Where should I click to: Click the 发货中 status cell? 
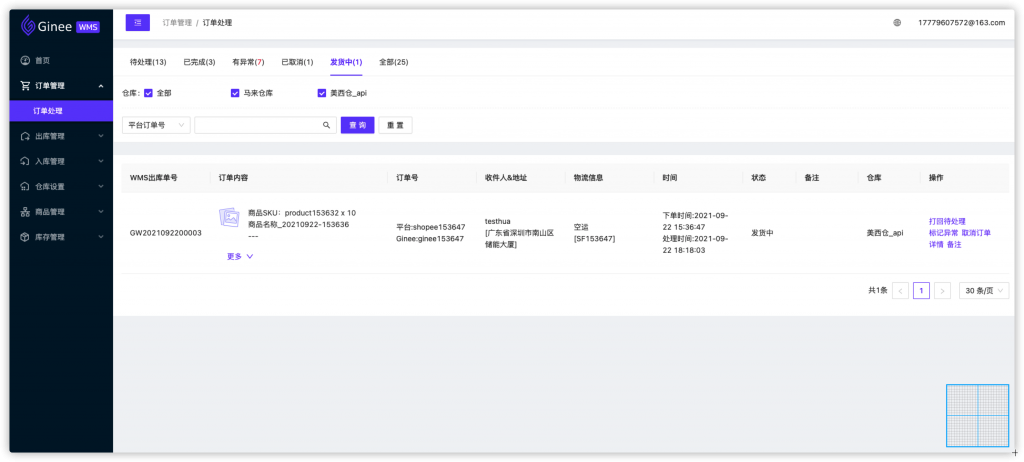(x=762, y=233)
